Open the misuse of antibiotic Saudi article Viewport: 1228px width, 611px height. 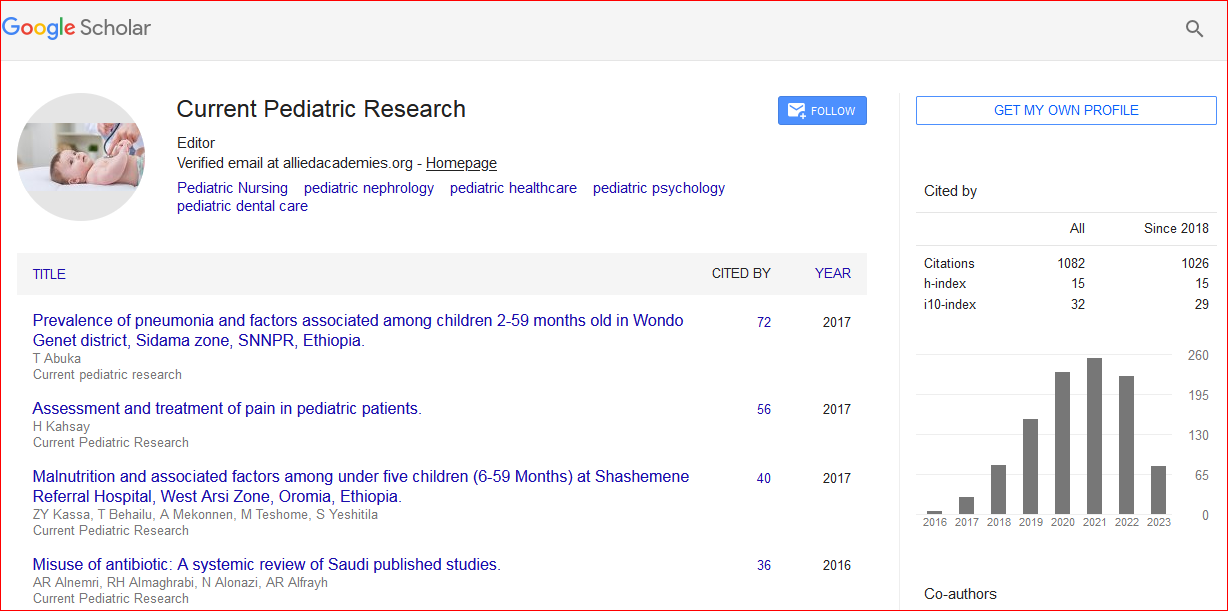pos(266,564)
